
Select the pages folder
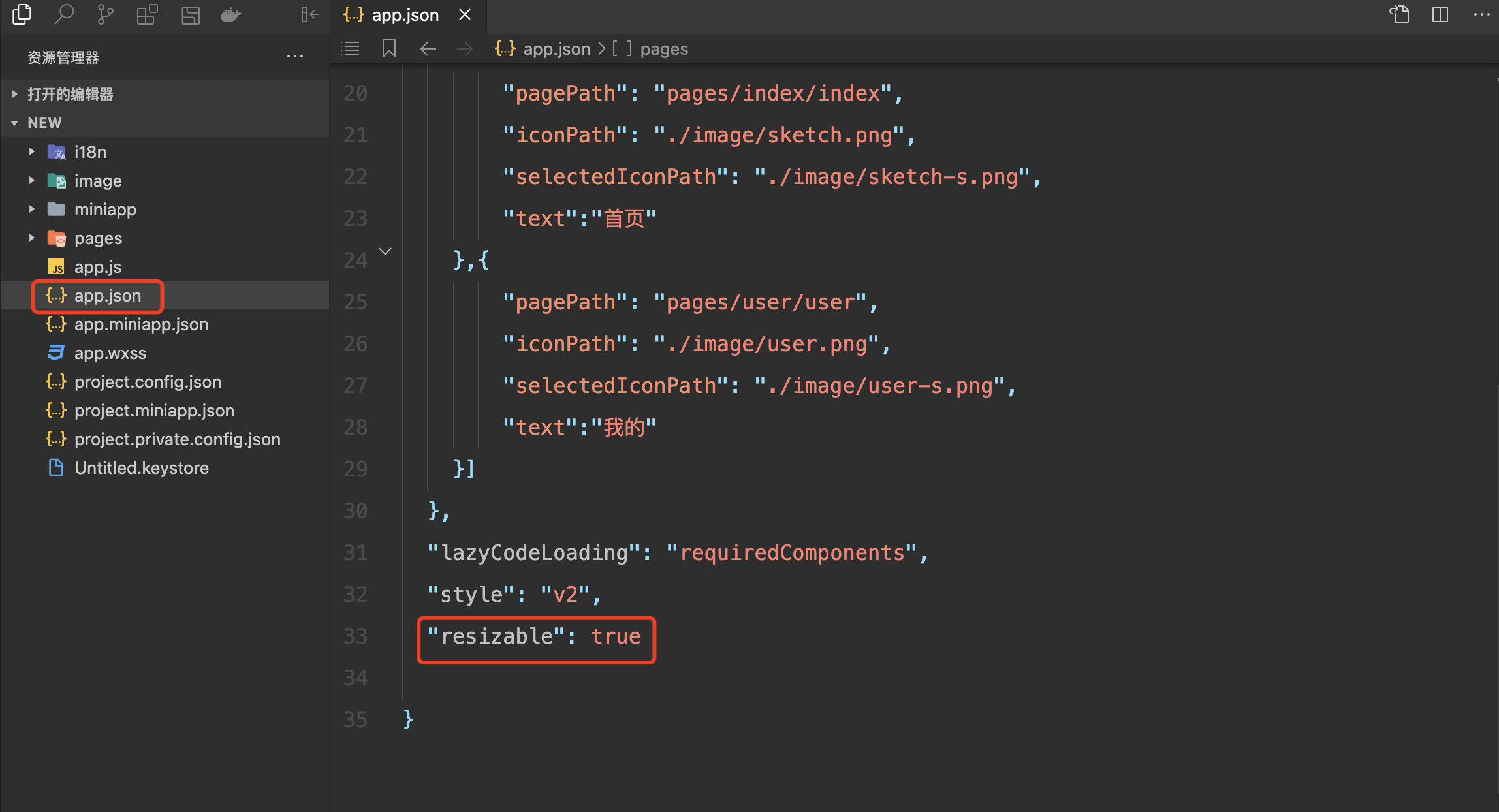[165, 238]
